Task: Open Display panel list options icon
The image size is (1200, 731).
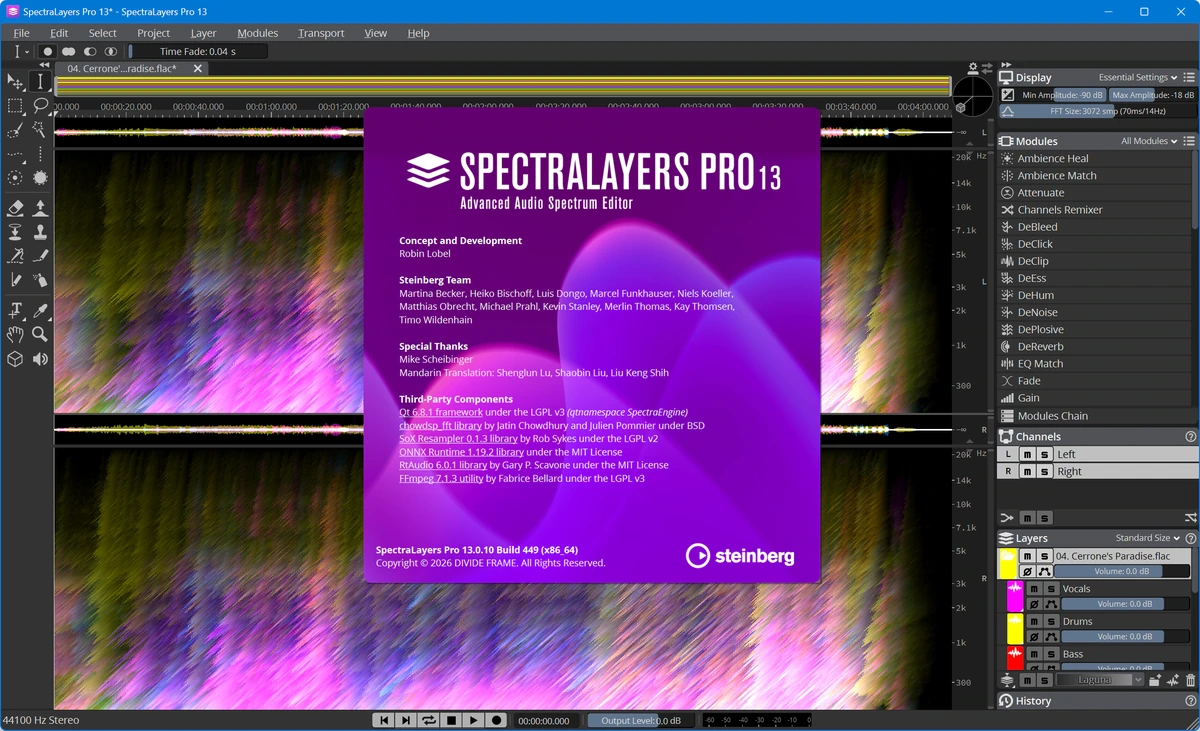Action: tap(1189, 77)
